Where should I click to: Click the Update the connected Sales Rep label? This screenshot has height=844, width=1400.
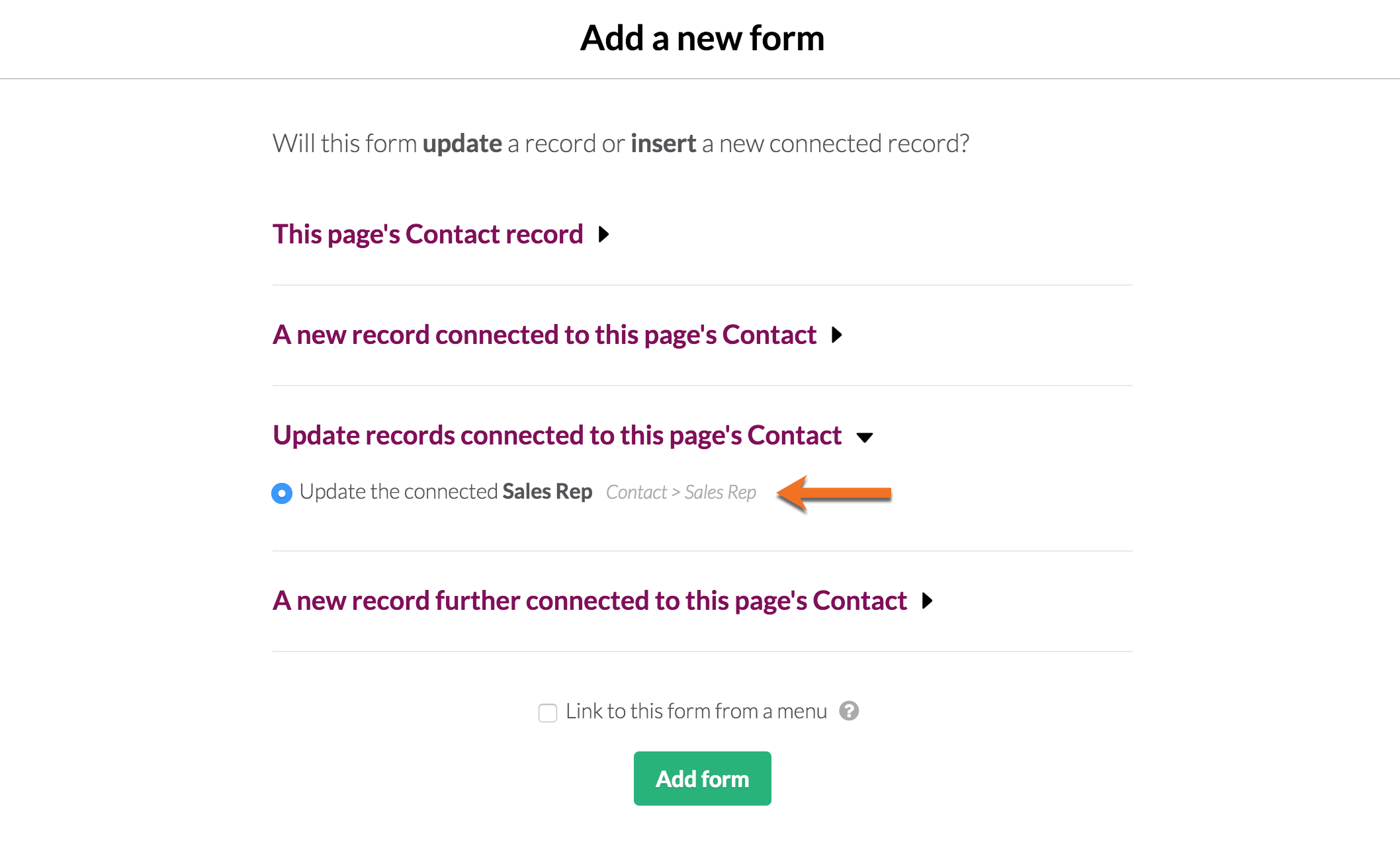click(x=446, y=491)
